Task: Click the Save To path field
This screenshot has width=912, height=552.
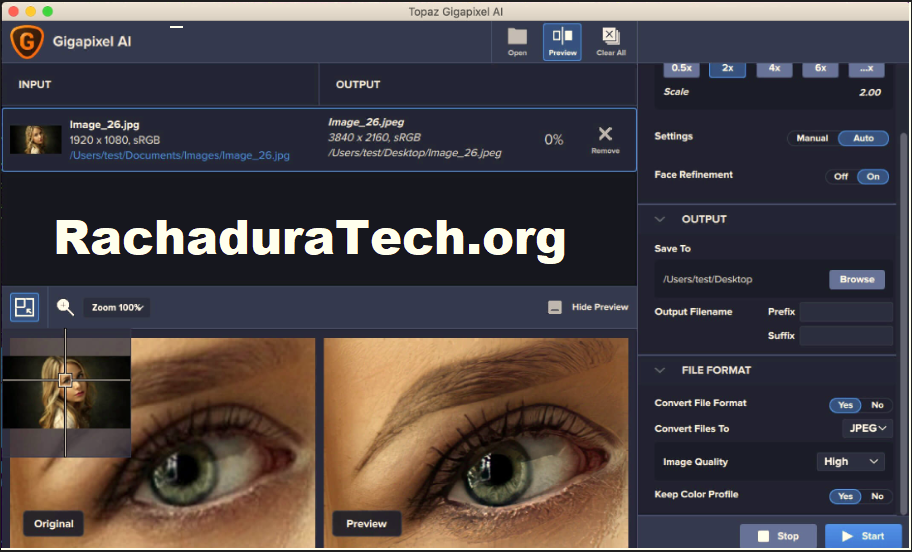Action: point(742,280)
